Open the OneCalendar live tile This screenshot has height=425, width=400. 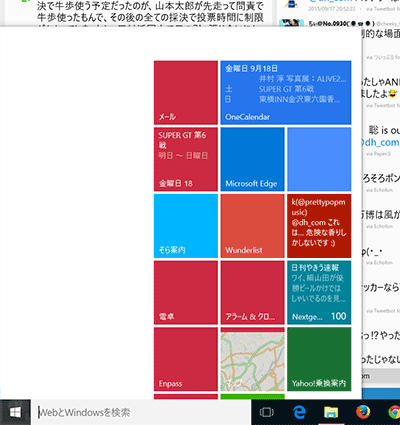(286, 93)
